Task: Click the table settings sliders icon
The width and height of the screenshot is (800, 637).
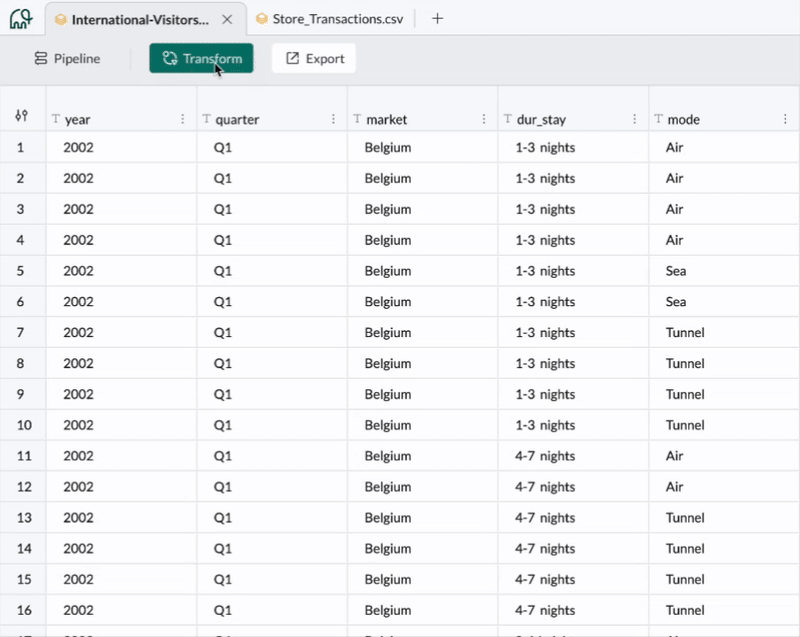Action: [x=22, y=118]
